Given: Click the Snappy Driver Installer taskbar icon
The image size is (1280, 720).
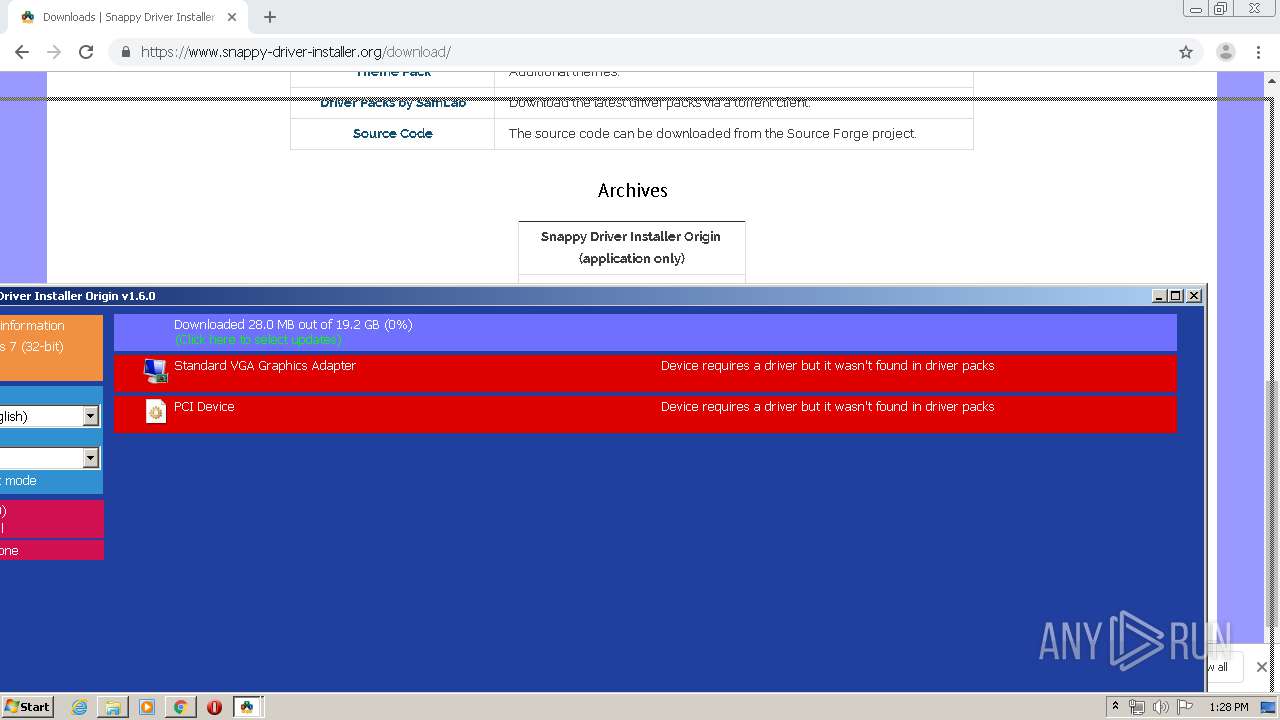Looking at the screenshot, I should click(247, 707).
